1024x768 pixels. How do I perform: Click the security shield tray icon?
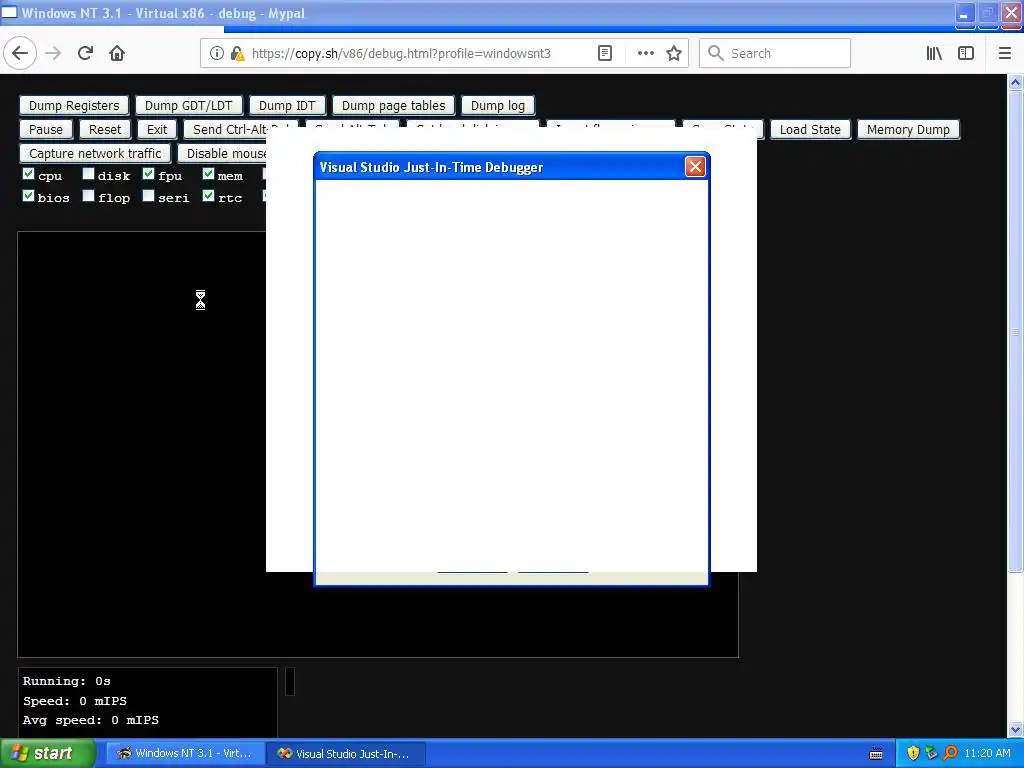(x=913, y=754)
